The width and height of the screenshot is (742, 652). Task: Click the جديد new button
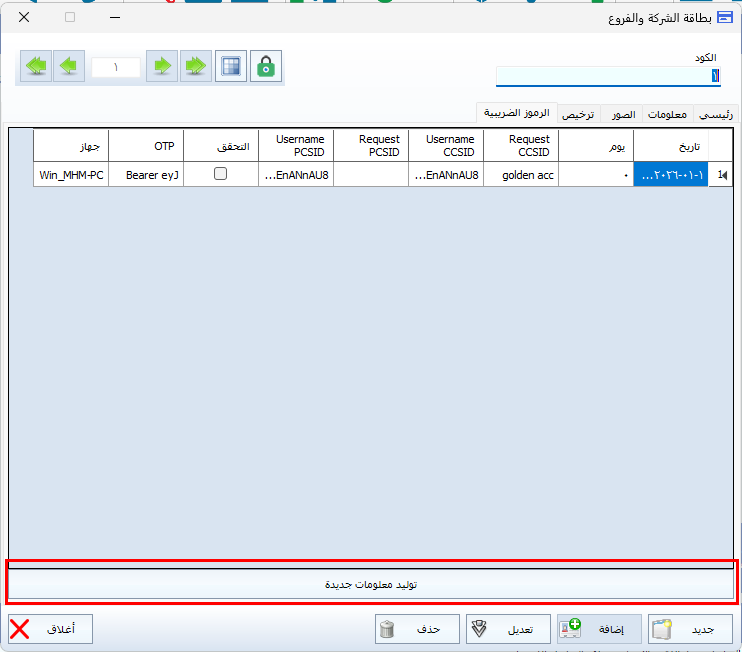(x=690, y=629)
